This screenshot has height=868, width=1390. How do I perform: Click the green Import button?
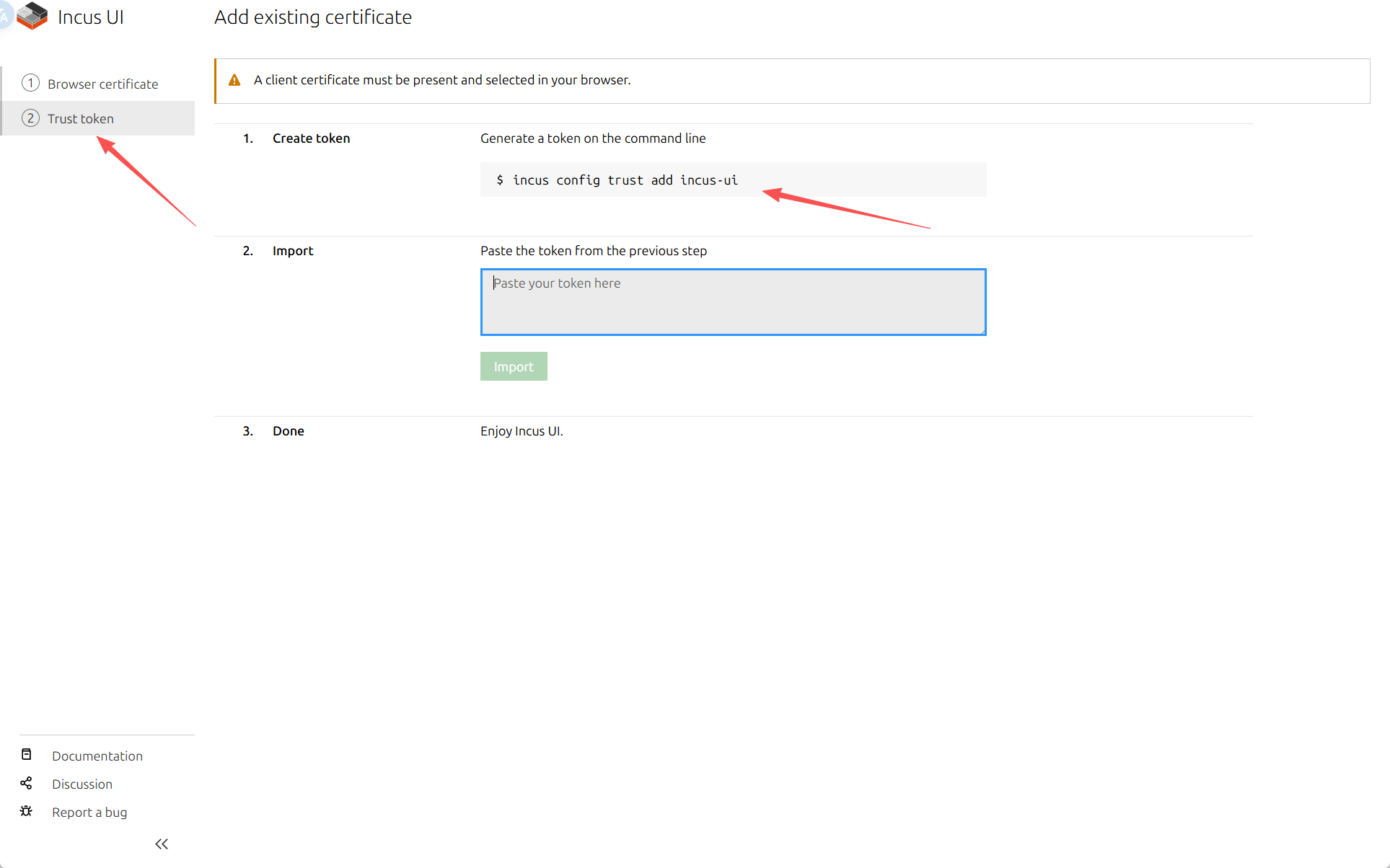(x=514, y=366)
